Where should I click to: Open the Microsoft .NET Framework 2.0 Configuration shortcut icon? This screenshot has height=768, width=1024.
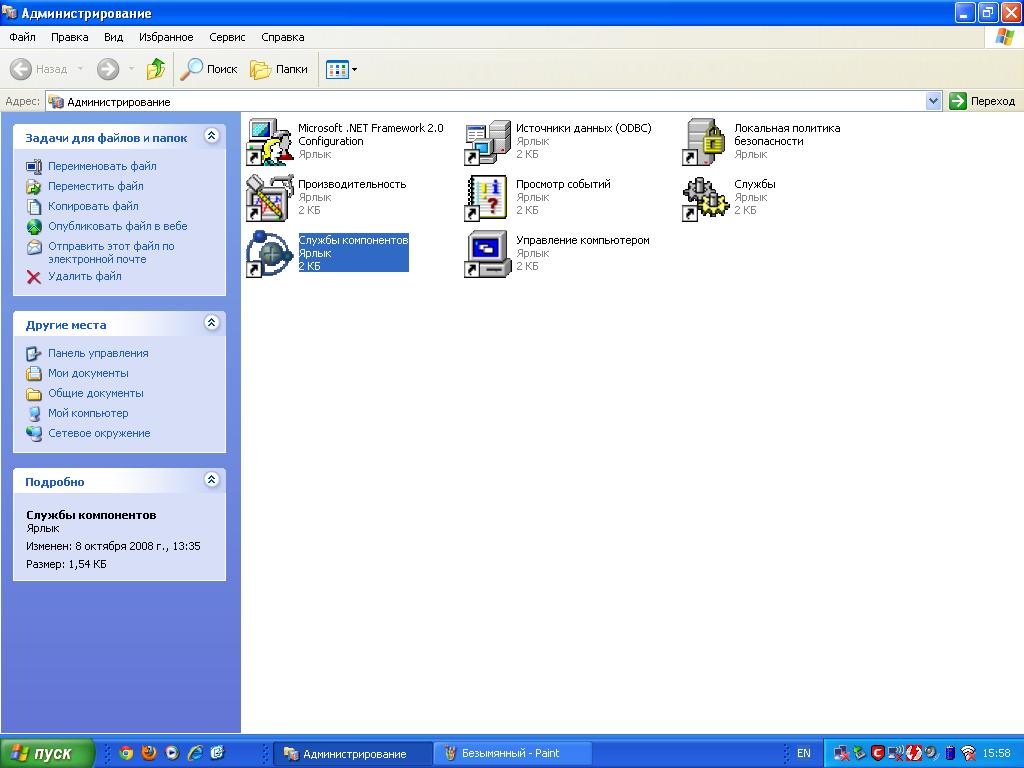point(268,141)
